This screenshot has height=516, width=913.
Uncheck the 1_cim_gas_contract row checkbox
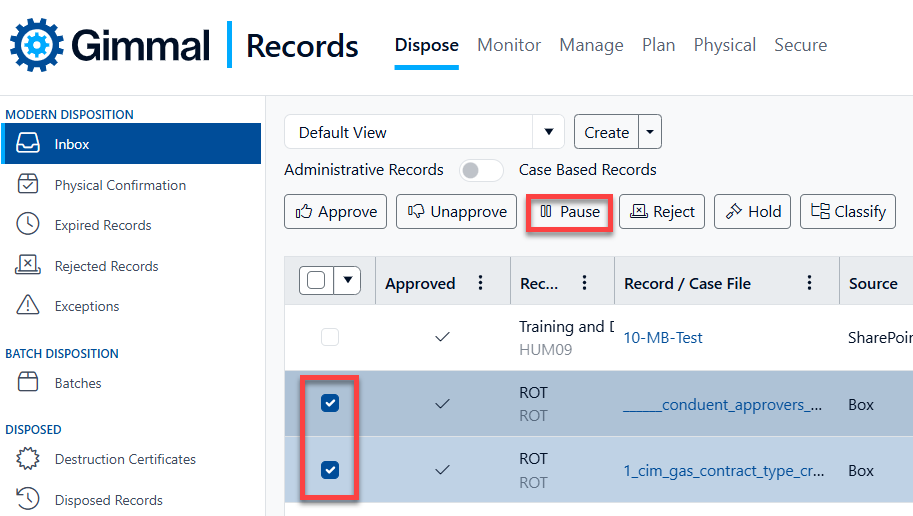(x=330, y=470)
